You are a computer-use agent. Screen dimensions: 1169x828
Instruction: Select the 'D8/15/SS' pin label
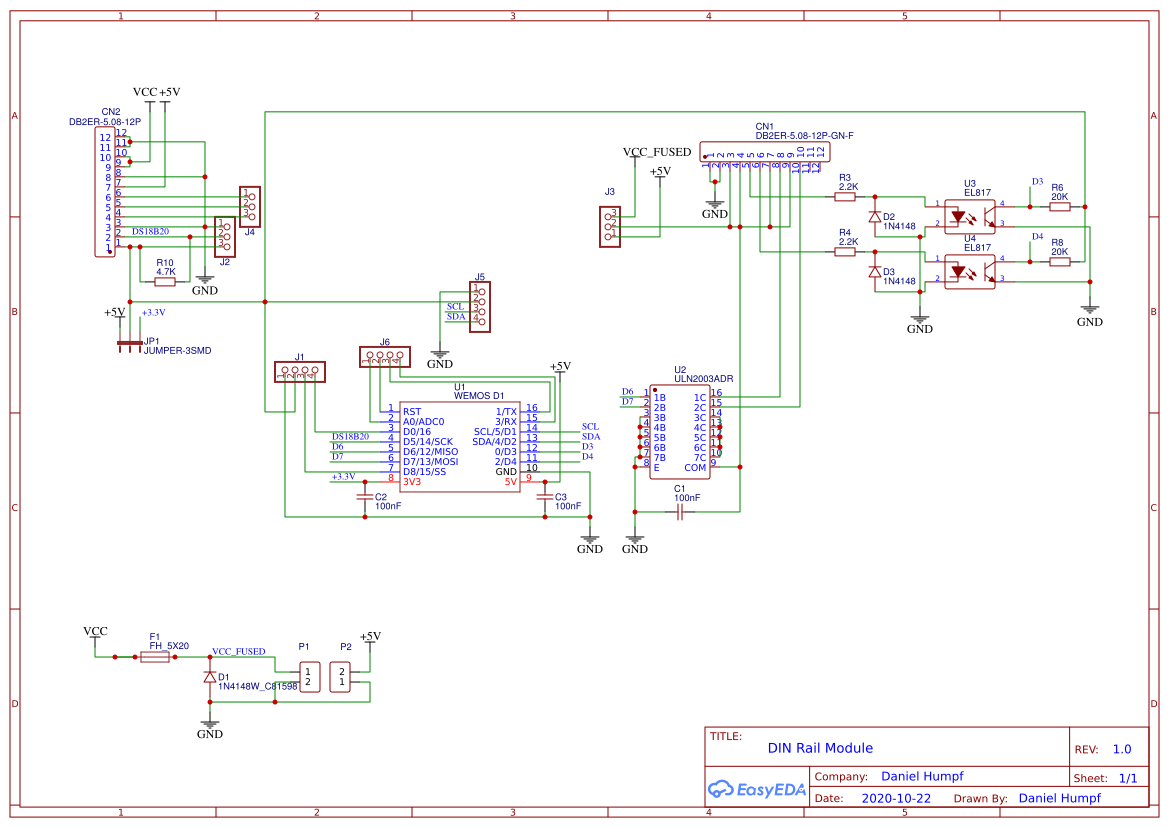[425, 472]
